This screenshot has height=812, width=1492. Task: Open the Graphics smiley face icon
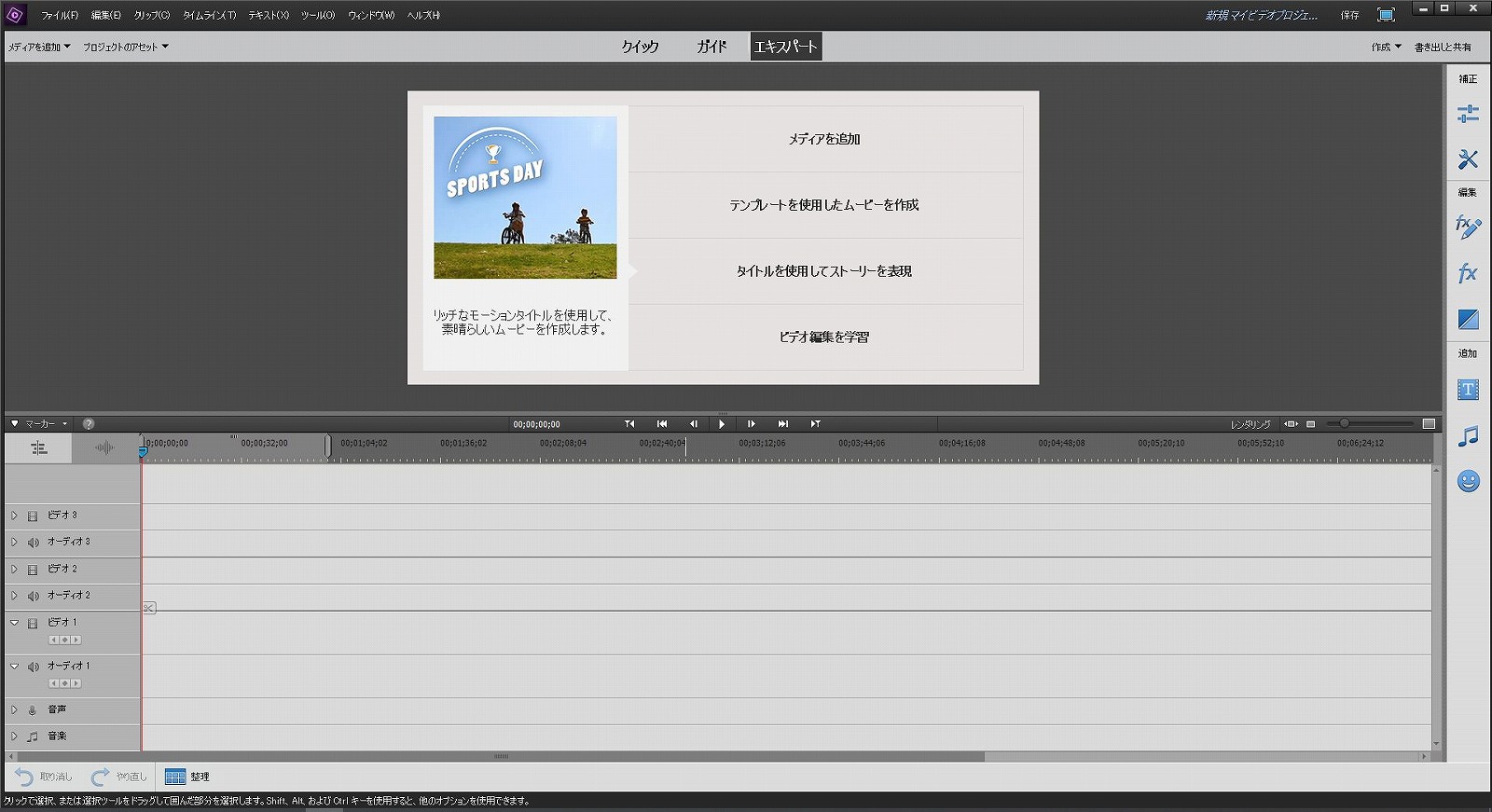click(1468, 481)
